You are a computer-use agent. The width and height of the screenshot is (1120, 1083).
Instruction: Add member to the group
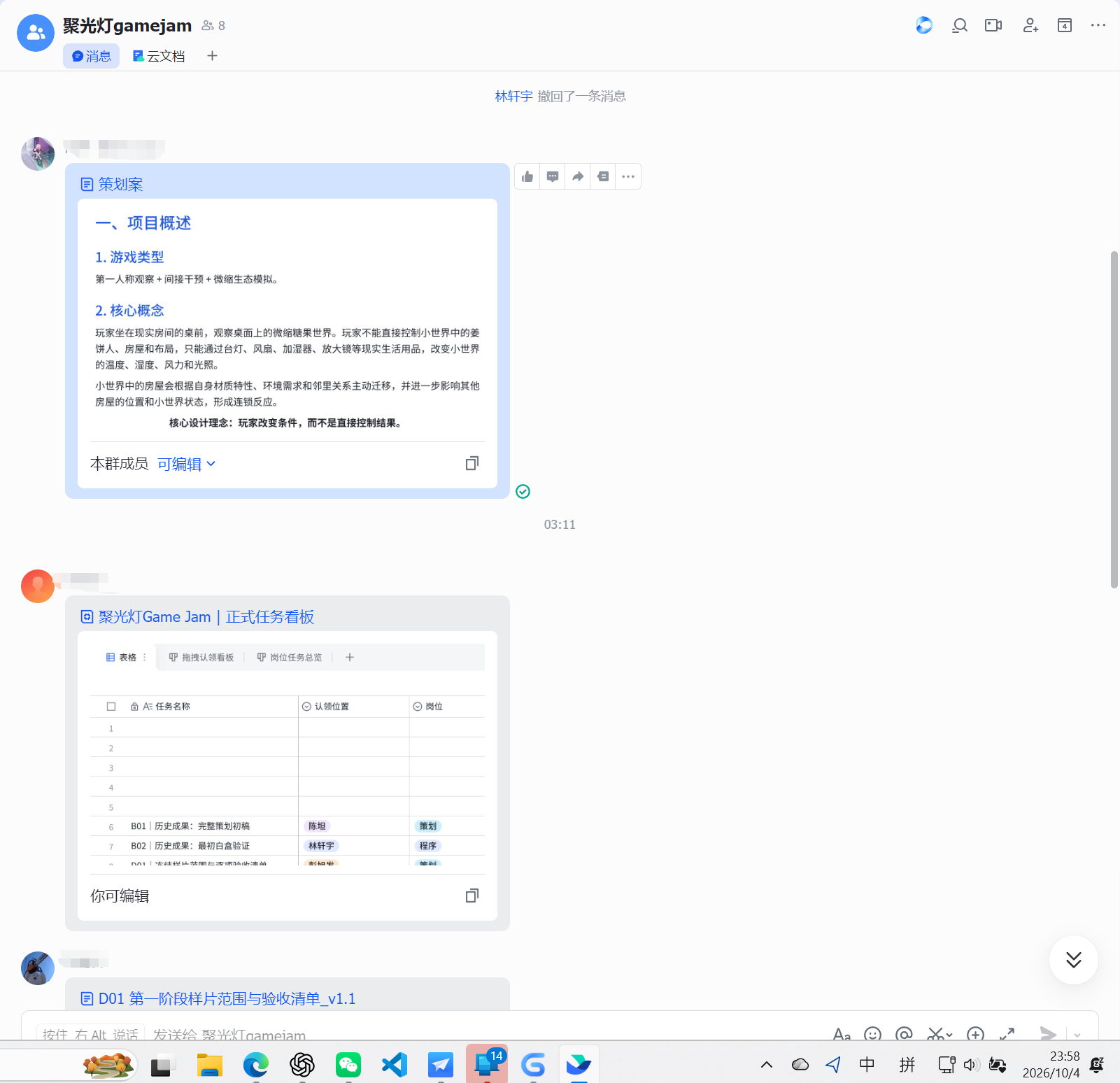pyautogui.click(x=1030, y=26)
